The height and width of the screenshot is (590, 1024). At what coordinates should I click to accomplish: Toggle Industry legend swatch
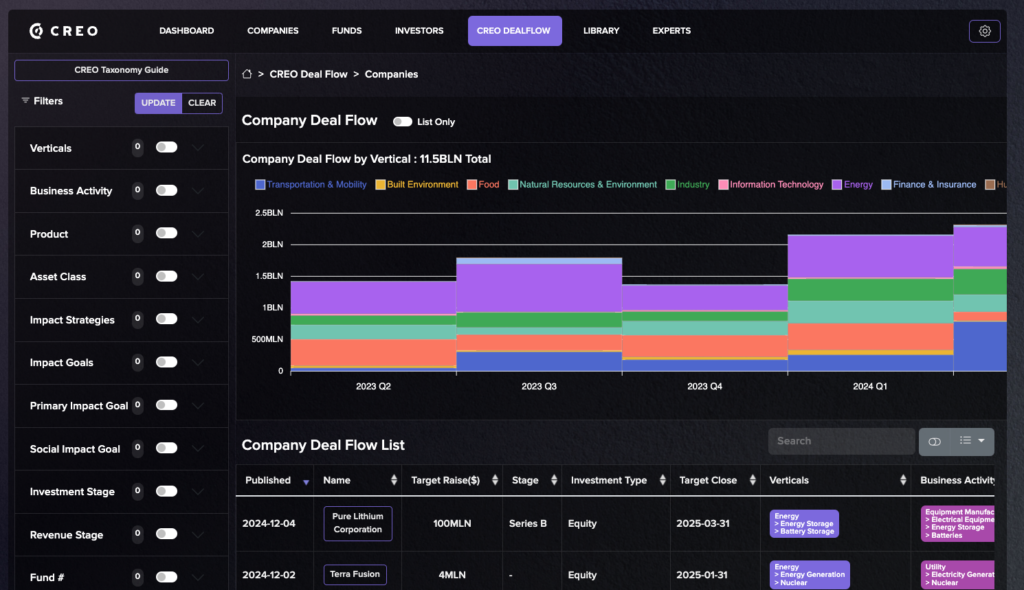pos(670,185)
